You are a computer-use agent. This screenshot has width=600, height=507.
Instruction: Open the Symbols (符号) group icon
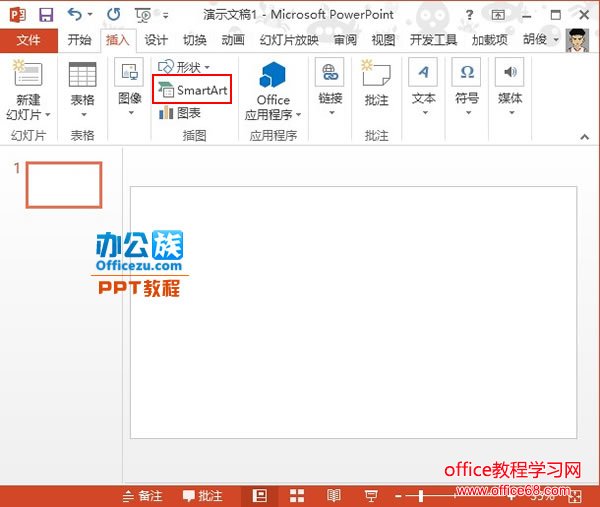466,72
